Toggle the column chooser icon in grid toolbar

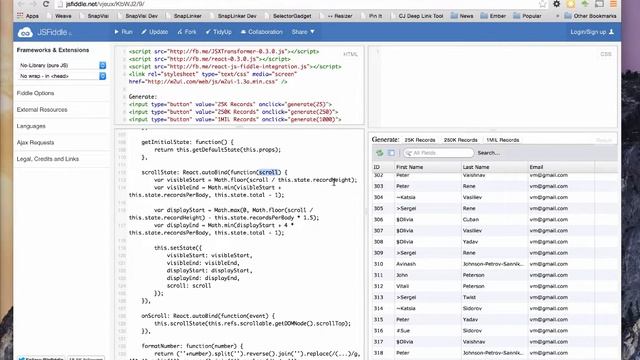tap(391, 153)
